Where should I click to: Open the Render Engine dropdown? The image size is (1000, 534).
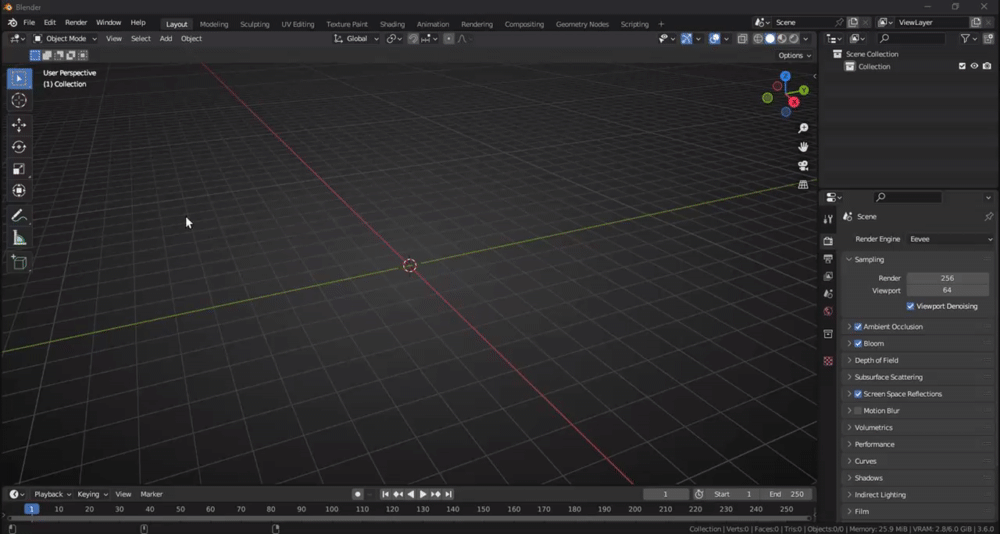[x=950, y=239]
